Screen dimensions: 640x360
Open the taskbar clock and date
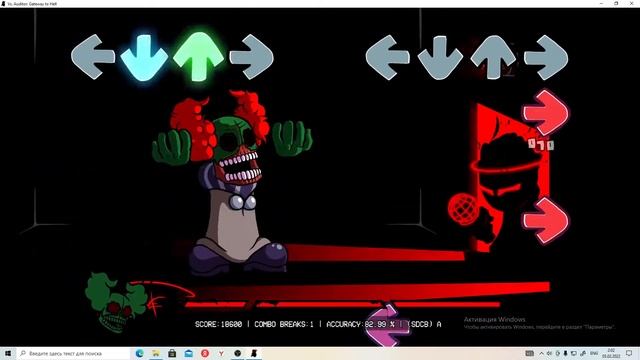tap(611, 353)
